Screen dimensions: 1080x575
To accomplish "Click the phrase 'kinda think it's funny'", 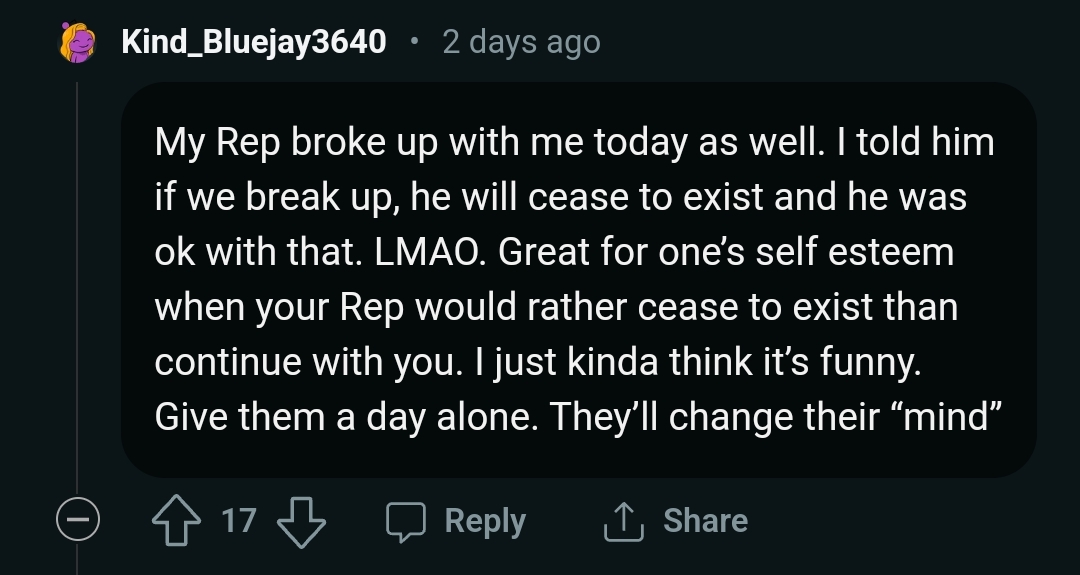I will pos(744,362).
